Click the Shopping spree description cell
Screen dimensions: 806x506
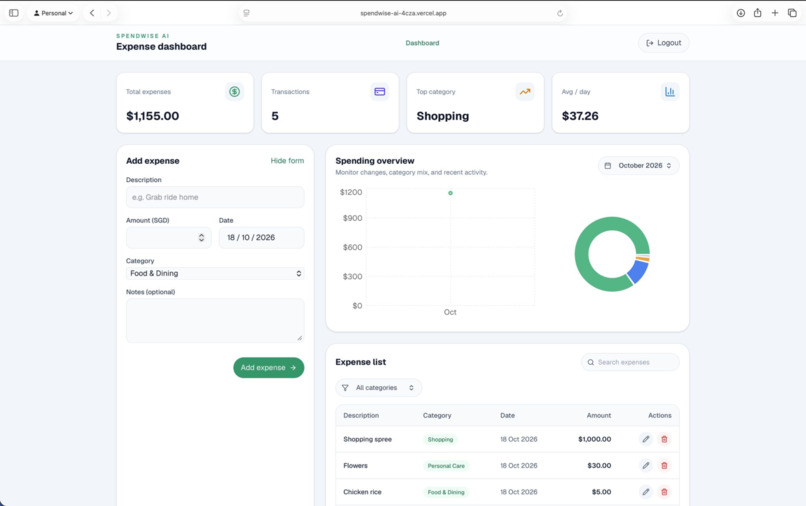pos(368,439)
